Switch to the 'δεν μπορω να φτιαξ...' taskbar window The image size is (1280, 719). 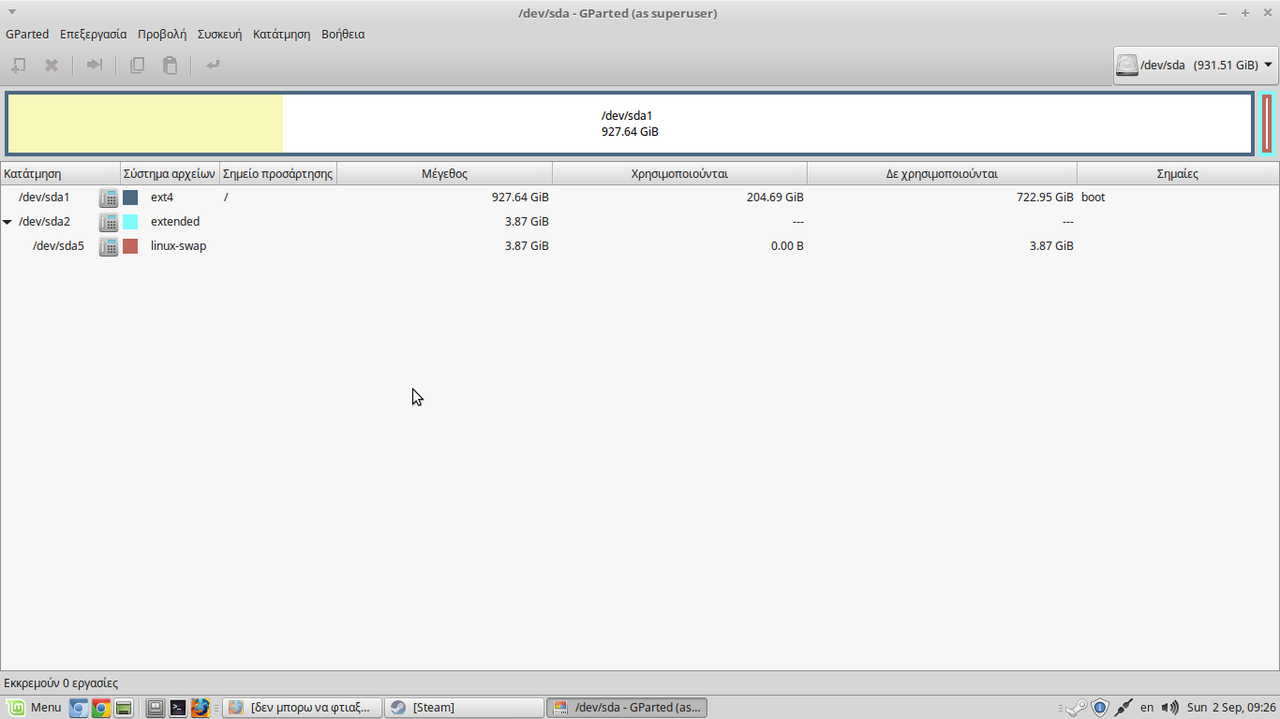point(301,708)
